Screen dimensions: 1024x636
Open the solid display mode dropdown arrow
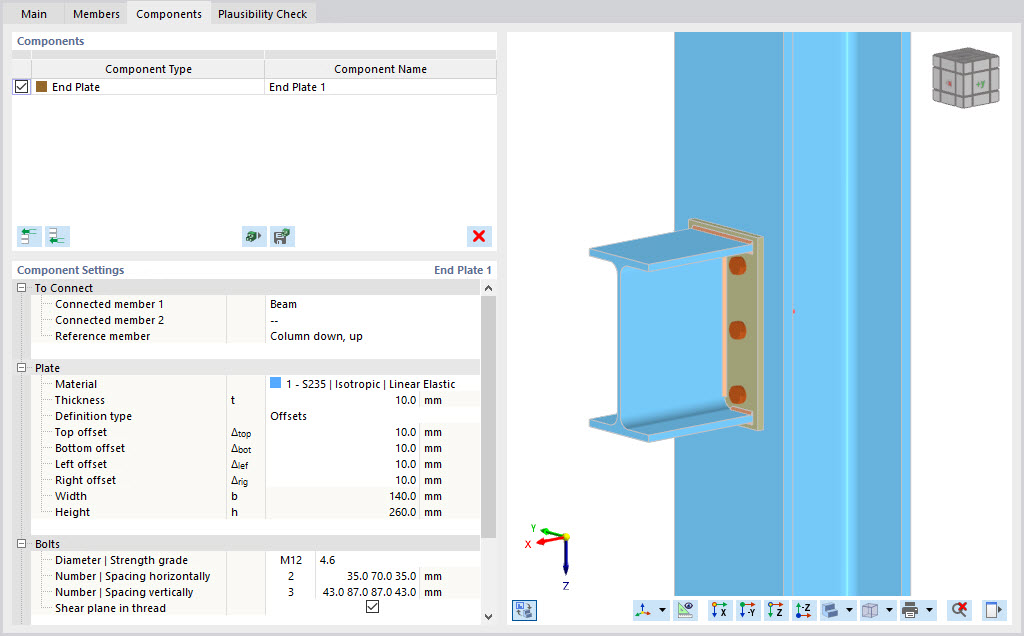[x=849, y=610]
